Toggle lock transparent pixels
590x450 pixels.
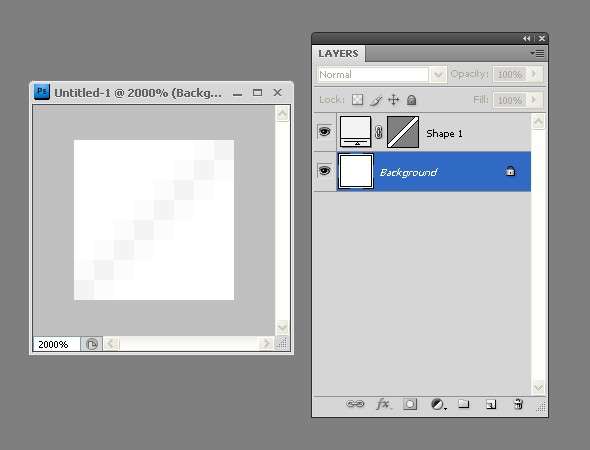(x=357, y=100)
